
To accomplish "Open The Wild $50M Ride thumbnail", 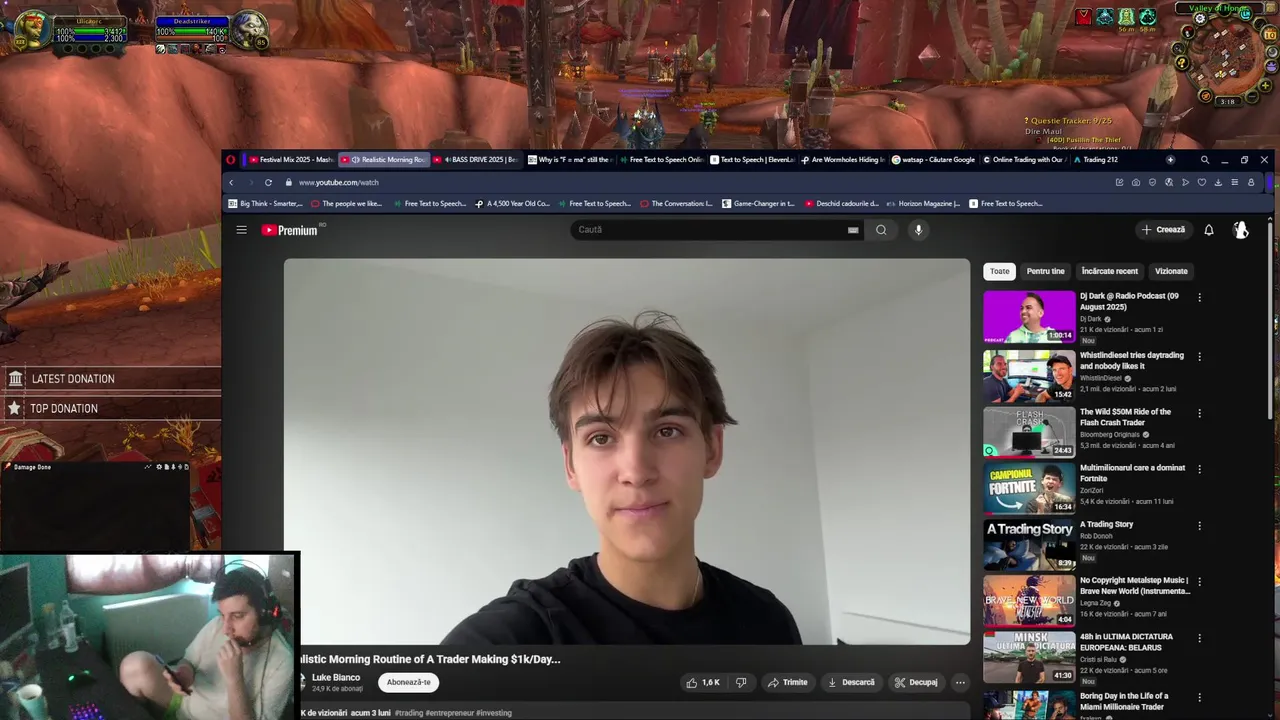I will click(x=1029, y=432).
